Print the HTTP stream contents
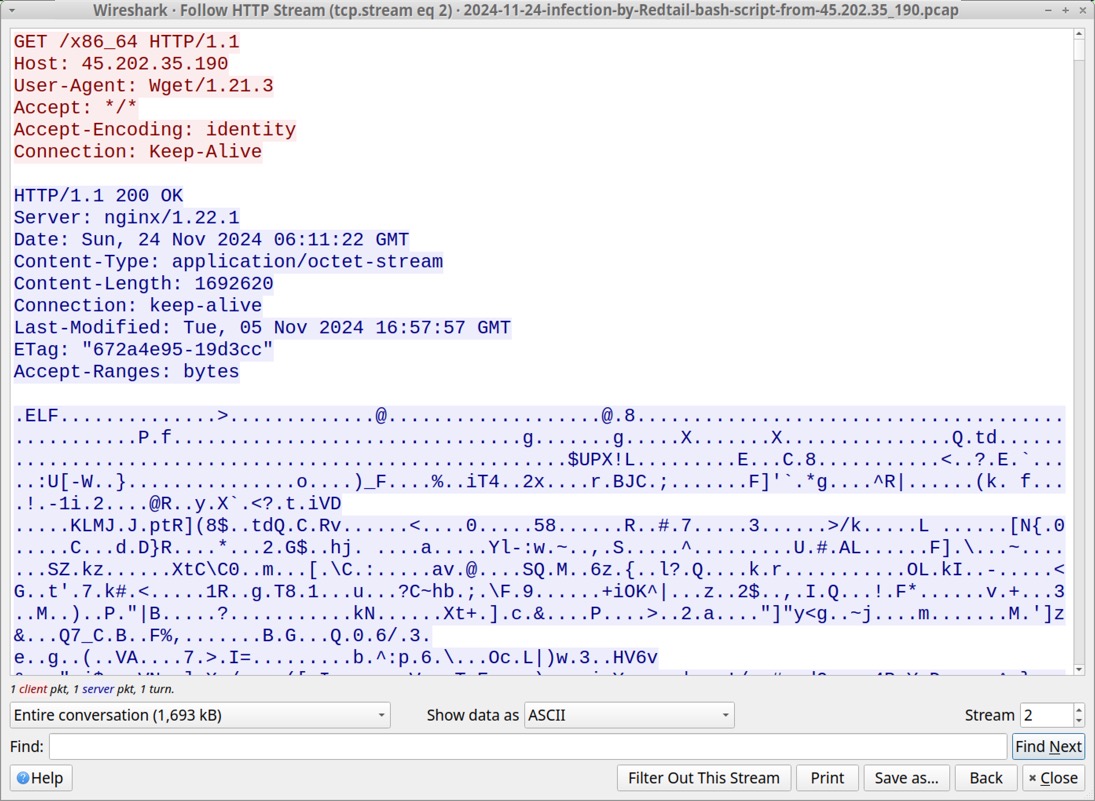 [x=827, y=778]
